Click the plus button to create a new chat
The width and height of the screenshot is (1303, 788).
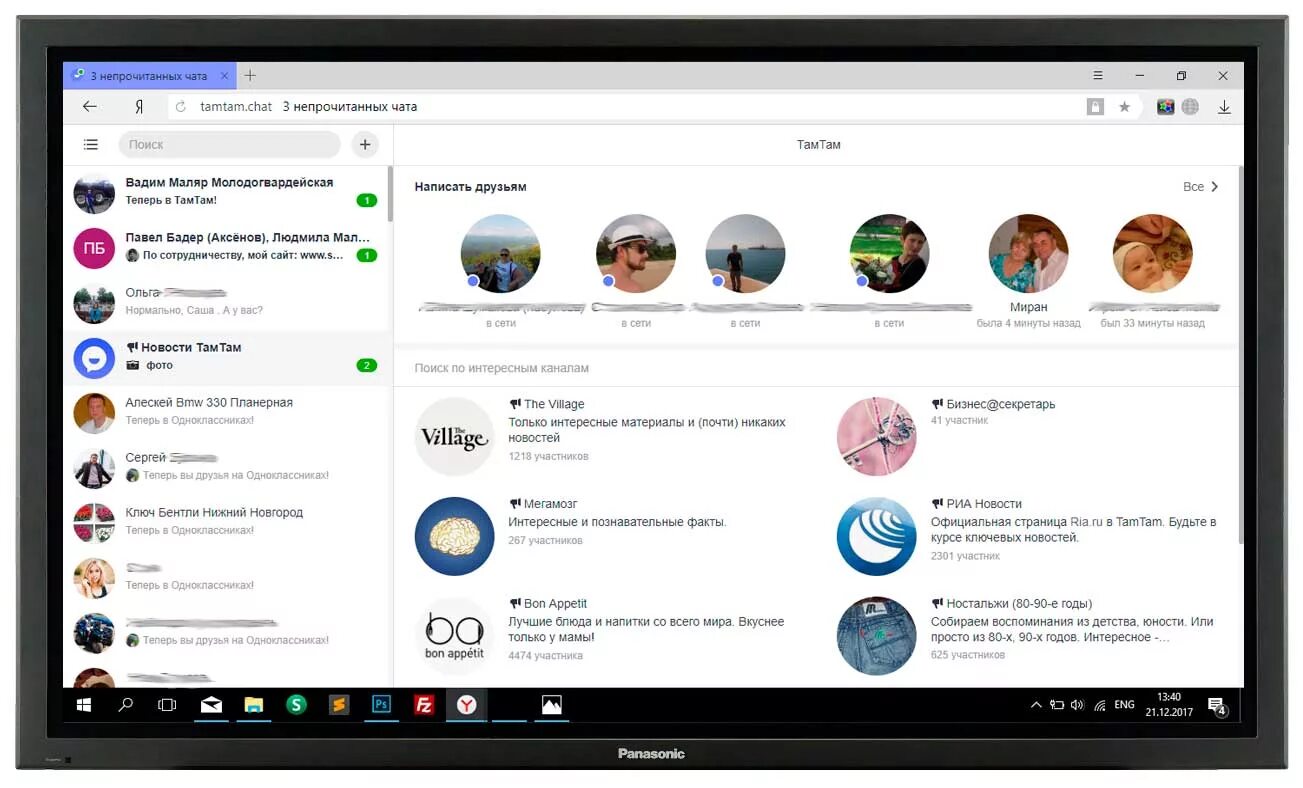(365, 145)
